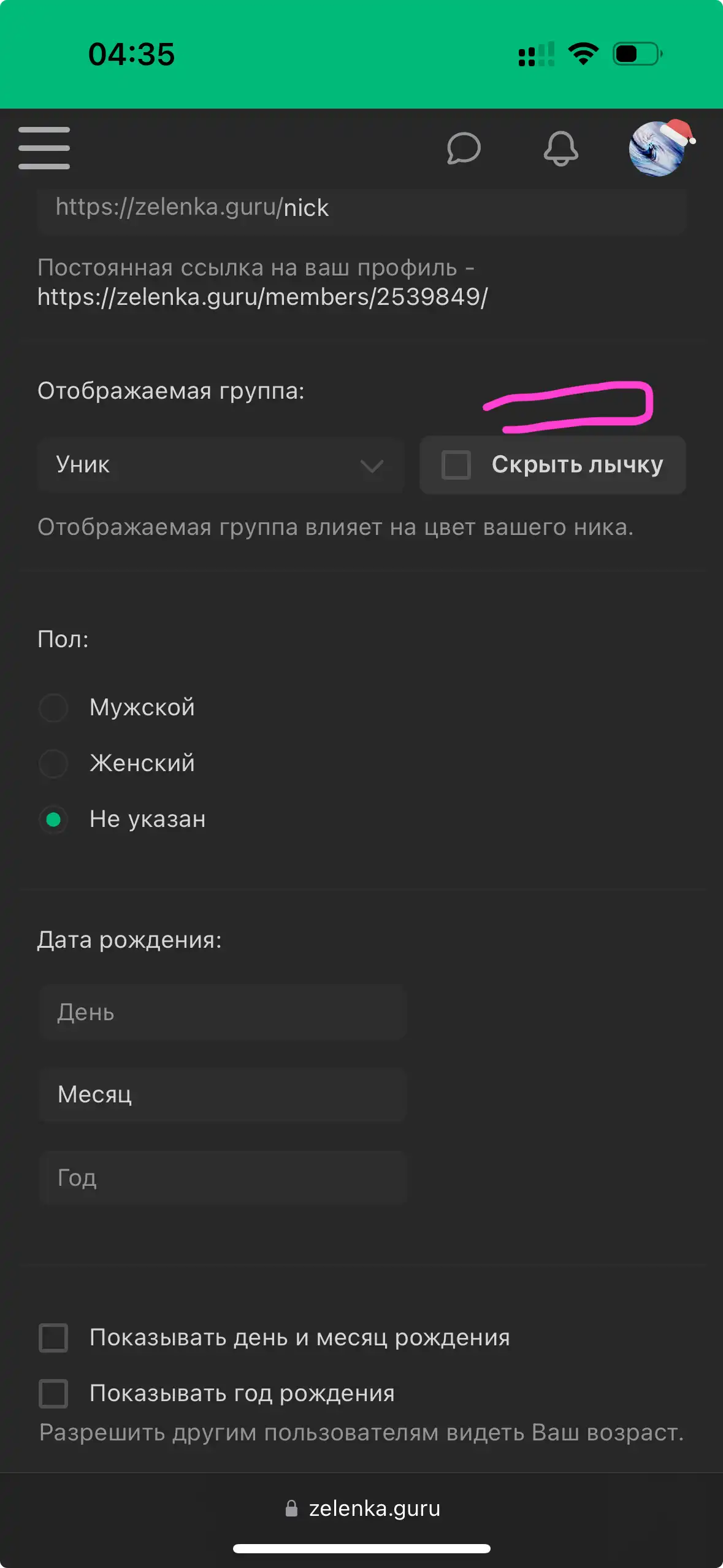Open the profile avatar with Santa hat
The image size is (723, 1568).
click(659, 148)
